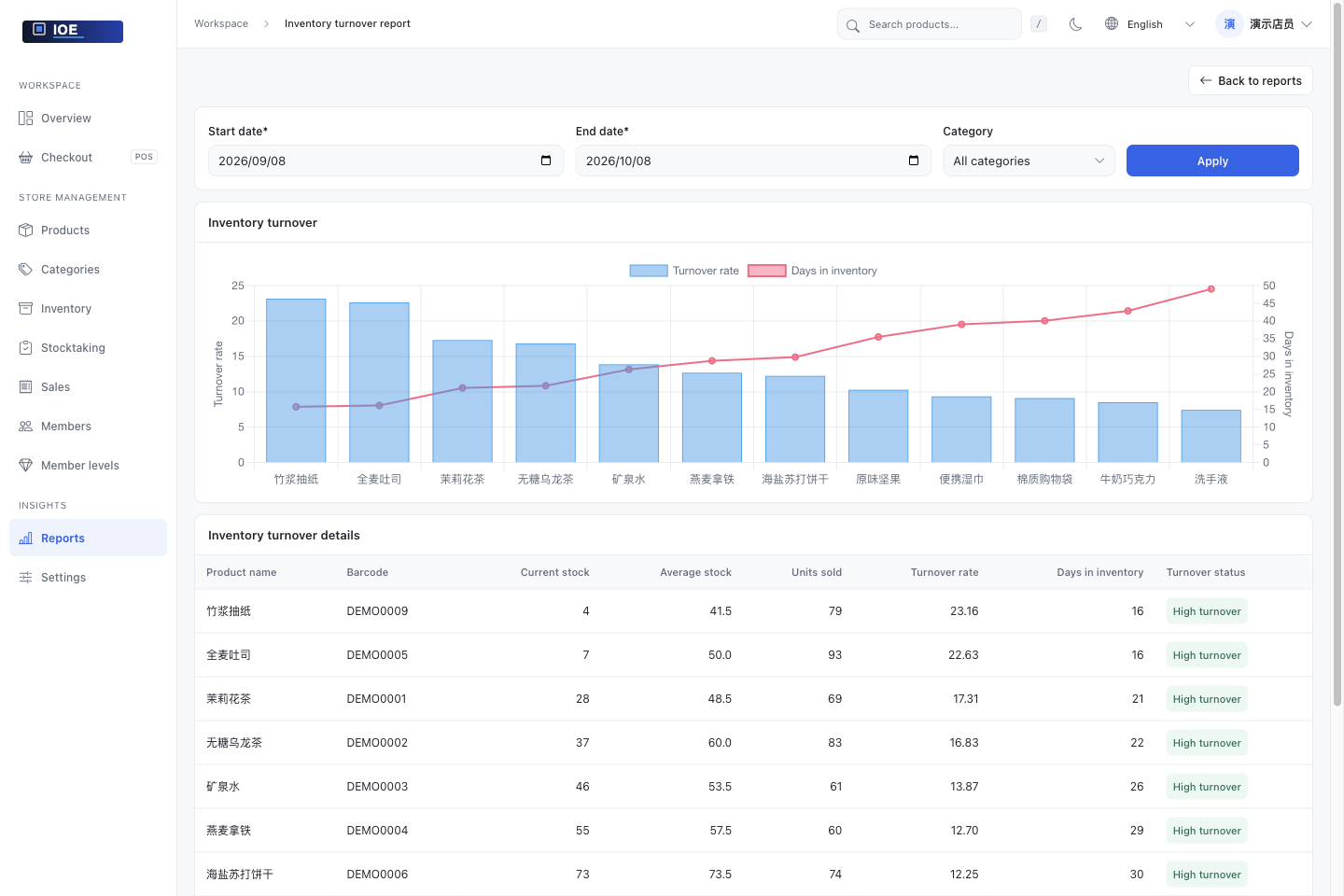Select Settings in sidebar
1344x896 pixels.
88,578
